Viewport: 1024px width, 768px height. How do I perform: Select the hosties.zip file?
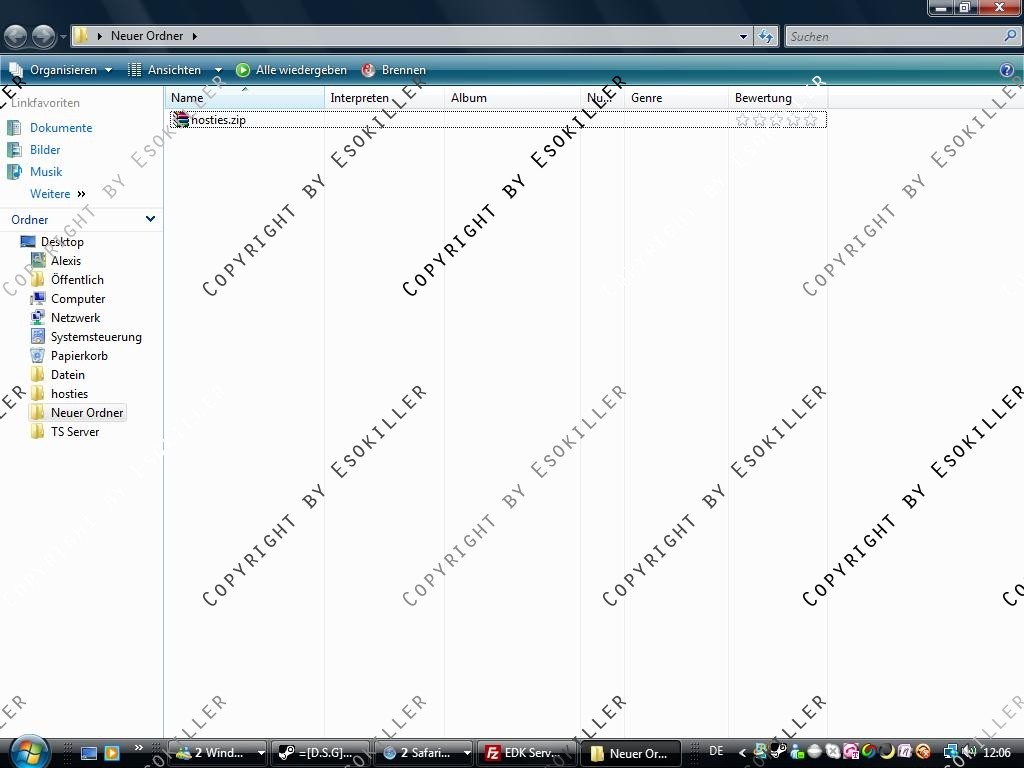[x=217, y=120]
